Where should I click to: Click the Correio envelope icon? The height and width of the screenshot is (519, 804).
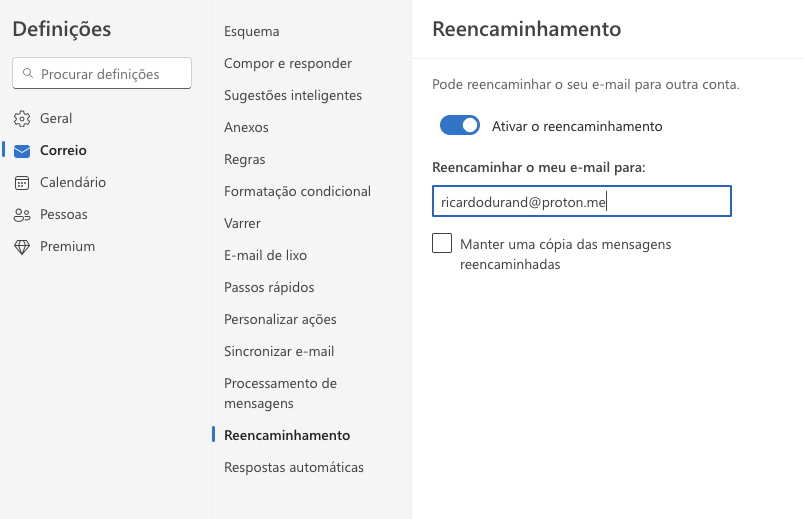tap(22, 151)
